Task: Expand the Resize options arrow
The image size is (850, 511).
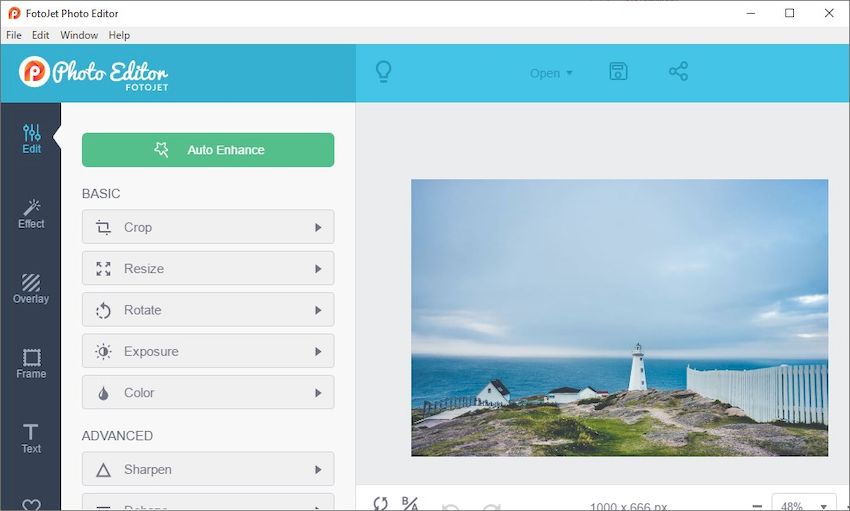Action: point(318,269)
